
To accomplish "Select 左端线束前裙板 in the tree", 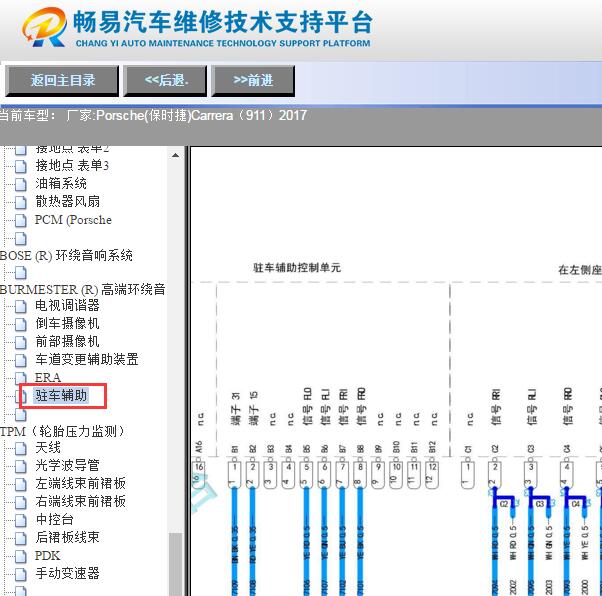I will coord(81,483).
